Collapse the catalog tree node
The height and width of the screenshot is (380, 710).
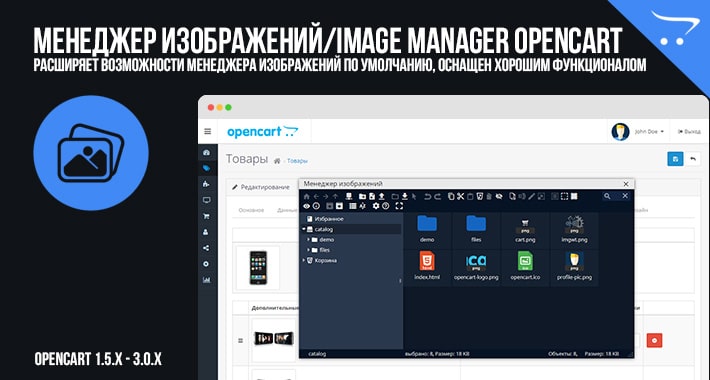(x=304, y=230)
